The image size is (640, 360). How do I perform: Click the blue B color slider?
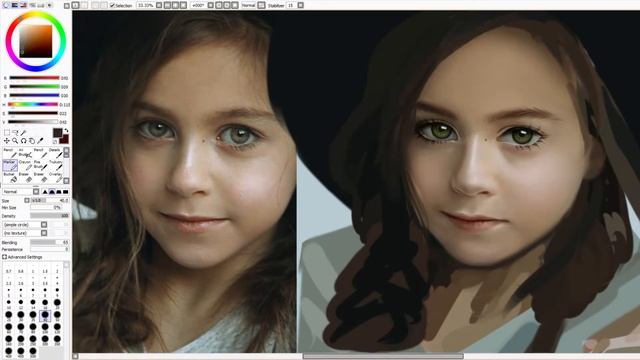(x=34, y=95)
